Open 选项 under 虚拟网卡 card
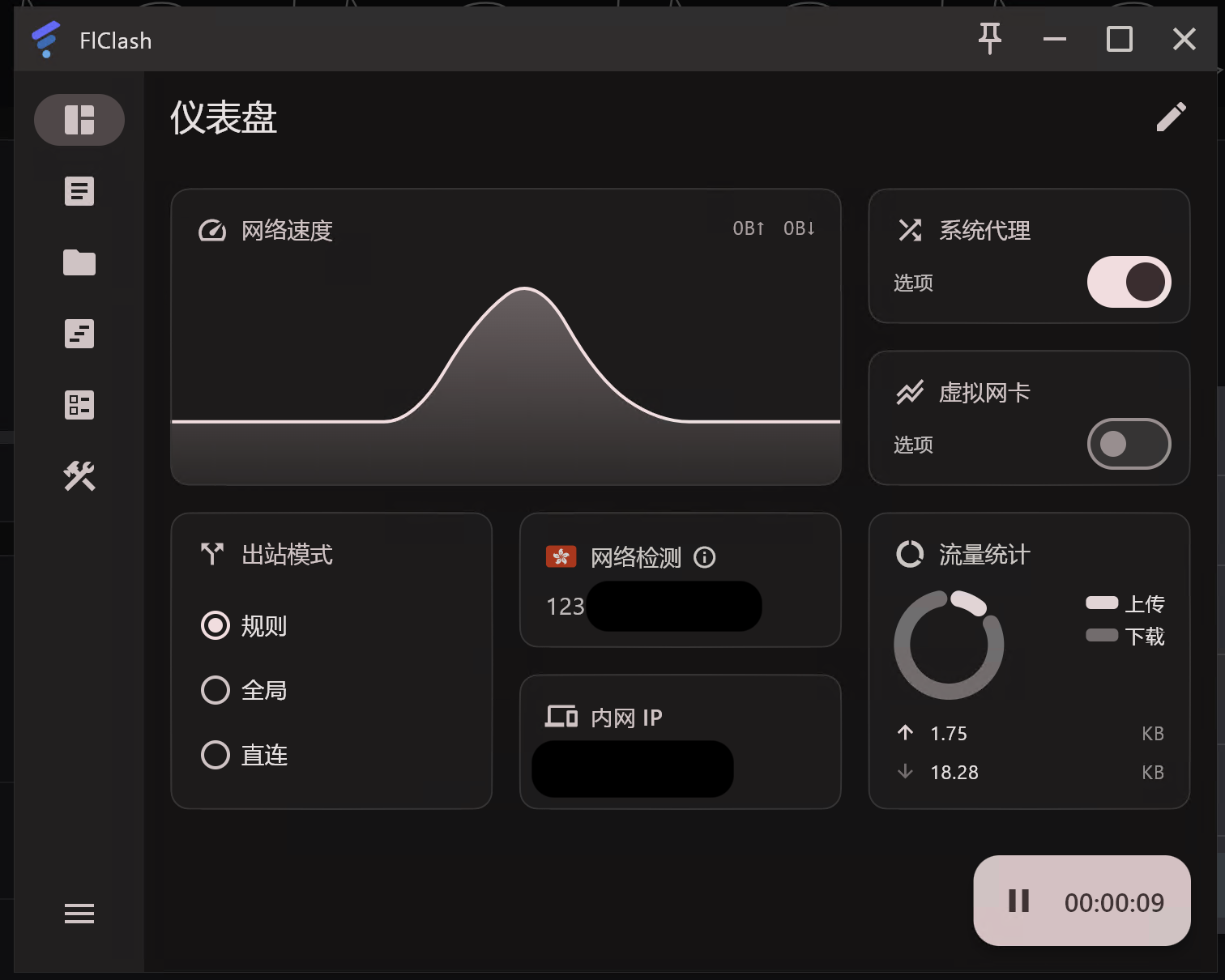The image size is (1225, 980). tap(913, 445)
